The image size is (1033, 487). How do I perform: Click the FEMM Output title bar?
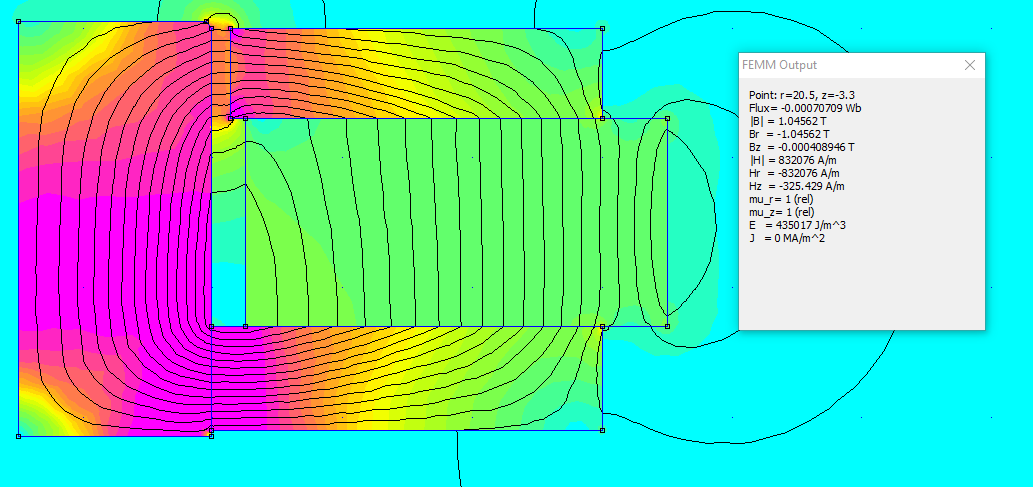click(862, 65)
